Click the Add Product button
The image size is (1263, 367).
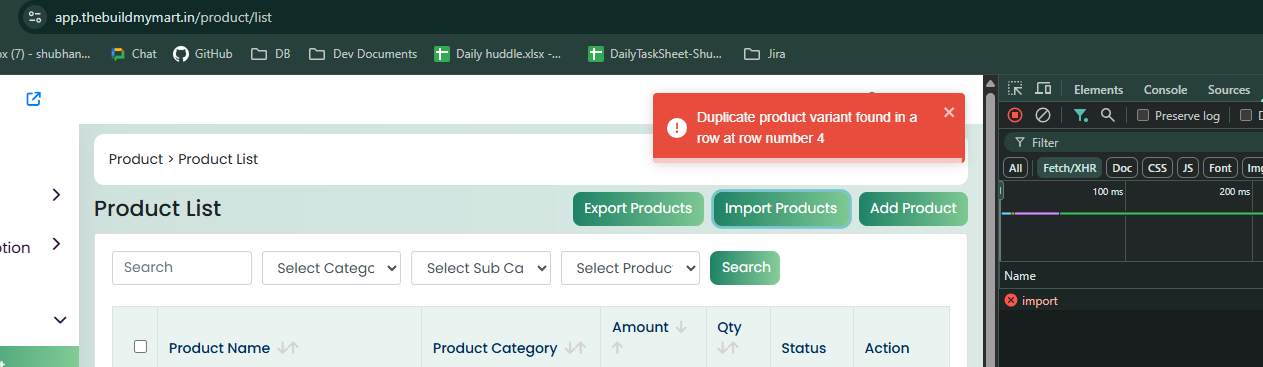pyautogui.click(x=913, y=209)
